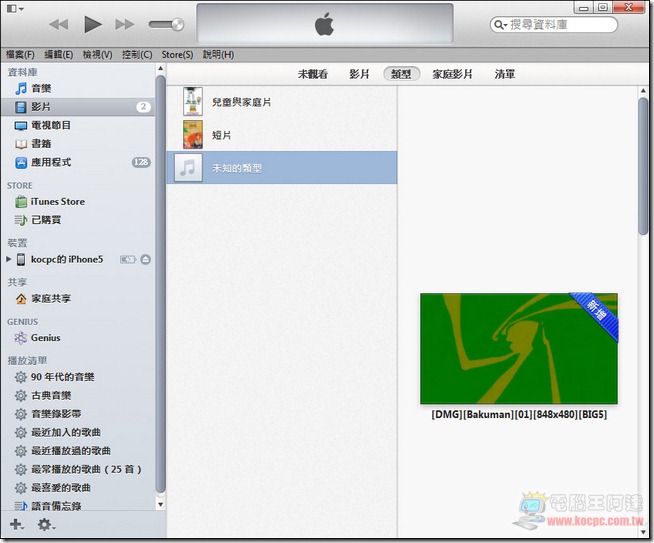This screenshot has width=654, height=543.
Task: Open iTunes Store shopping bag icon
Action: [x=20, y=202]
